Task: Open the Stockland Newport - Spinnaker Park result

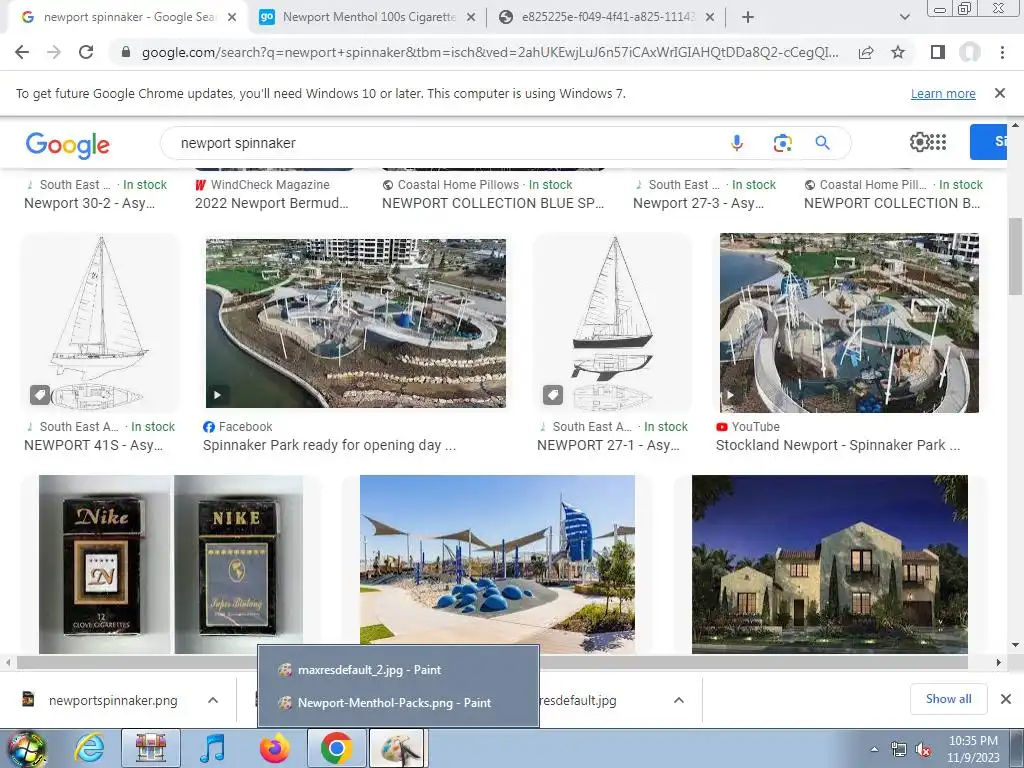Action: coord(838,445)
